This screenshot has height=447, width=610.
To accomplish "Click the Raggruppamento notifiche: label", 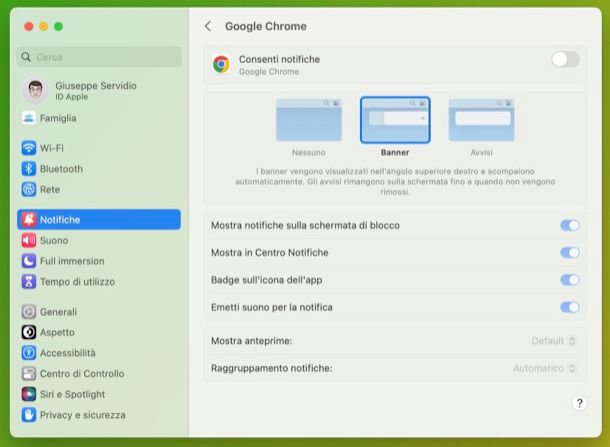I will pyautogui.click(x=272, y=368).
